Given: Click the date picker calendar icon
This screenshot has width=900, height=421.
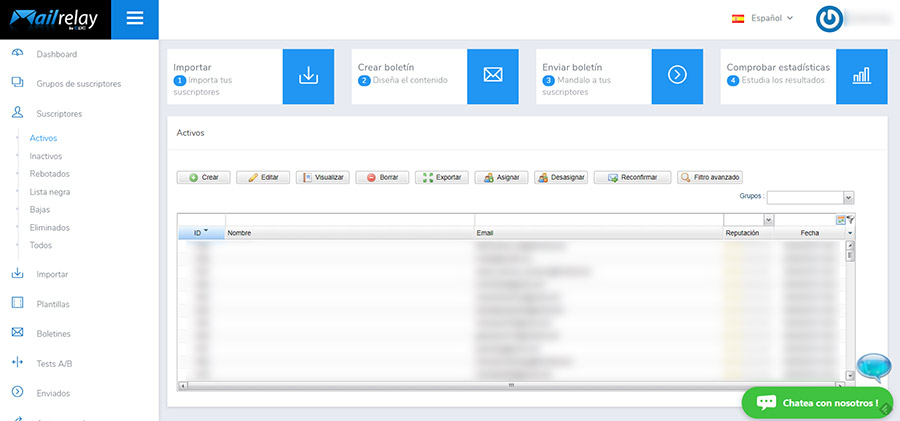Looking at the screenshot, I should click(841, 219).
